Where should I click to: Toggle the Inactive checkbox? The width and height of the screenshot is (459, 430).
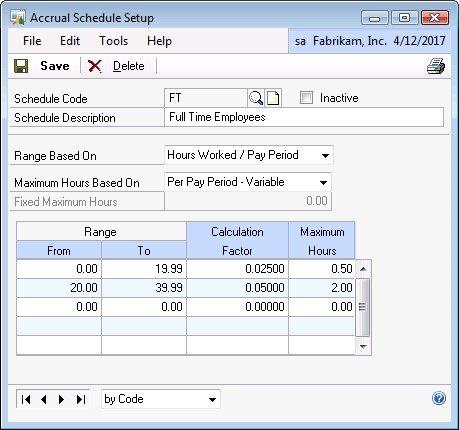tap(306, 98)
